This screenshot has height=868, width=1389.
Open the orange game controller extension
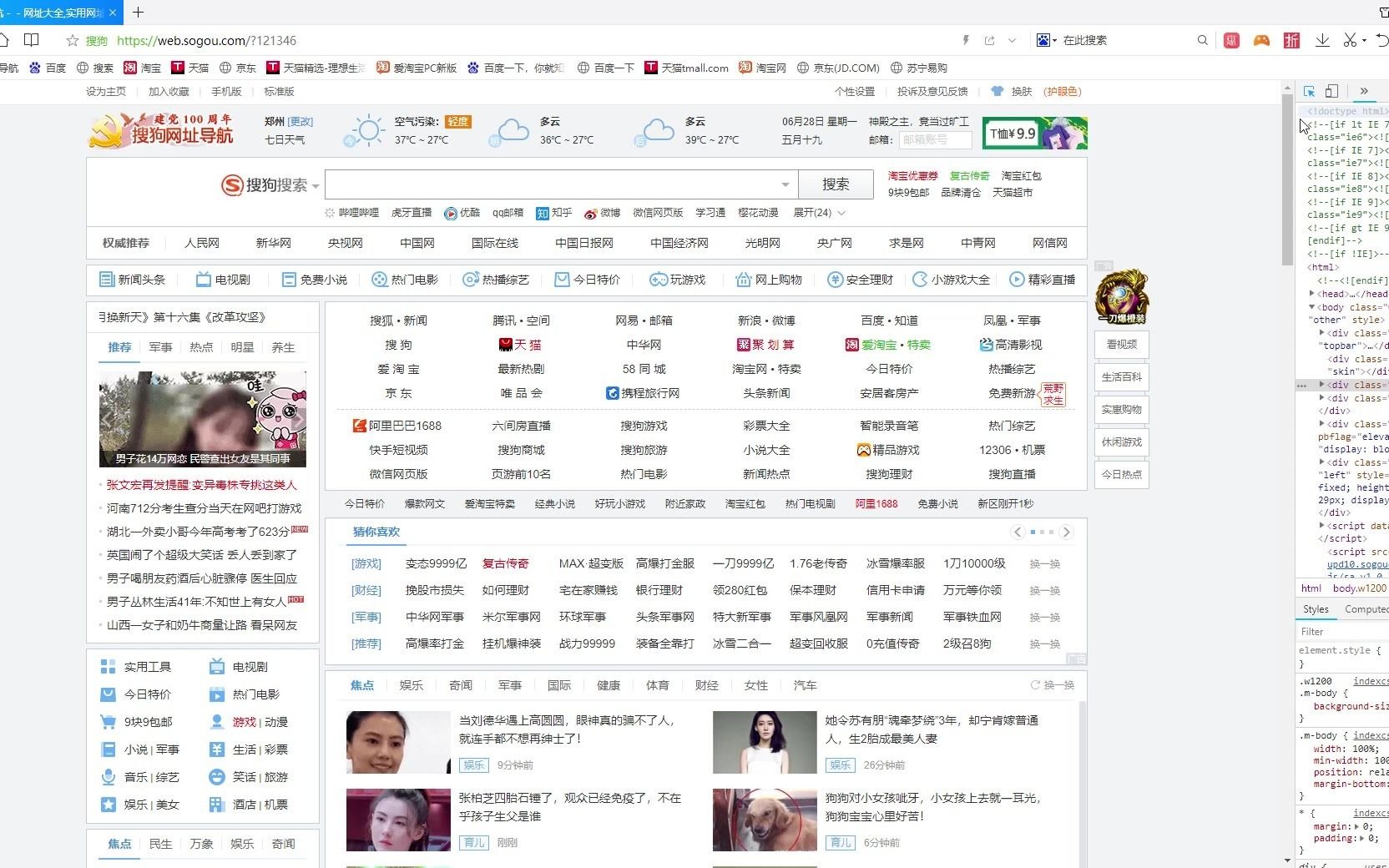(1261, 40)
